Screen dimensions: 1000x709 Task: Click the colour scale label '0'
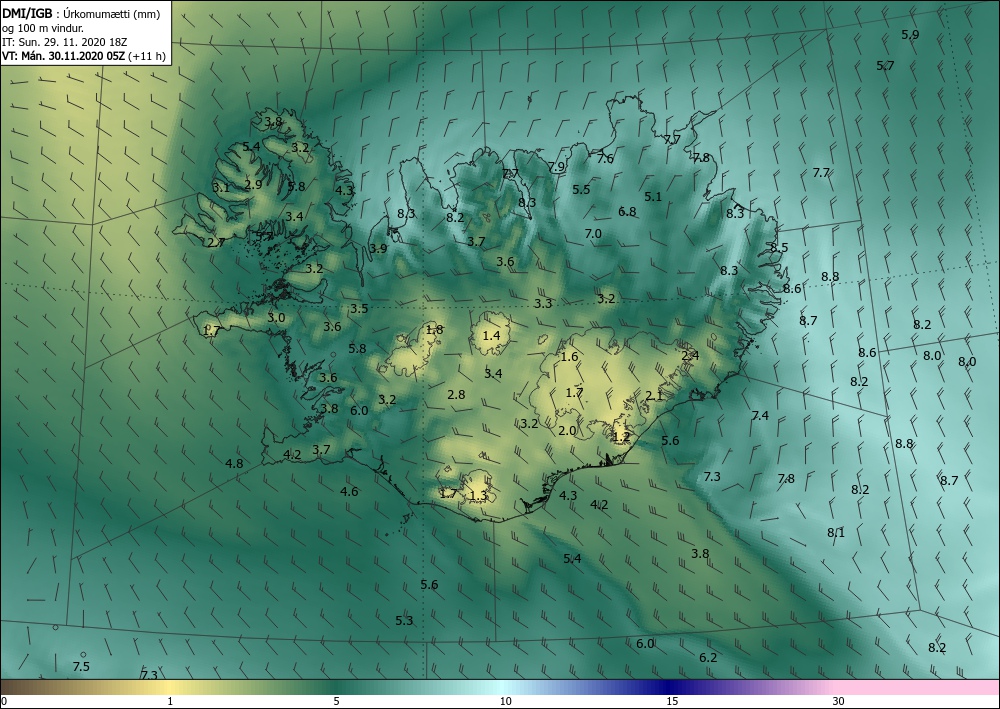tap(4, 702)
